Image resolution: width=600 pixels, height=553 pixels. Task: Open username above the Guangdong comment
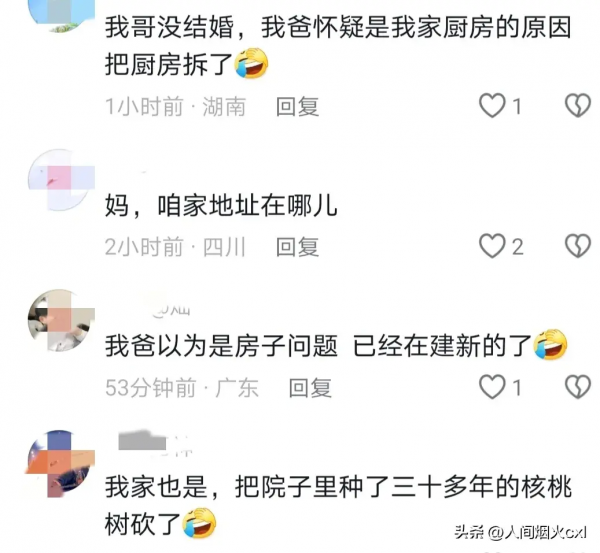tap(170, 308)
